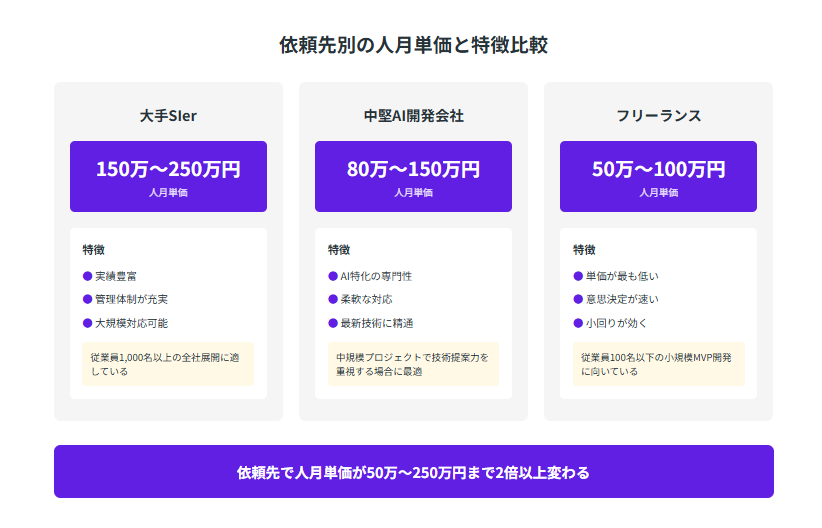Select the 中堅AI開発会社 column heading

pyautogui.click(x=413, y=116)
